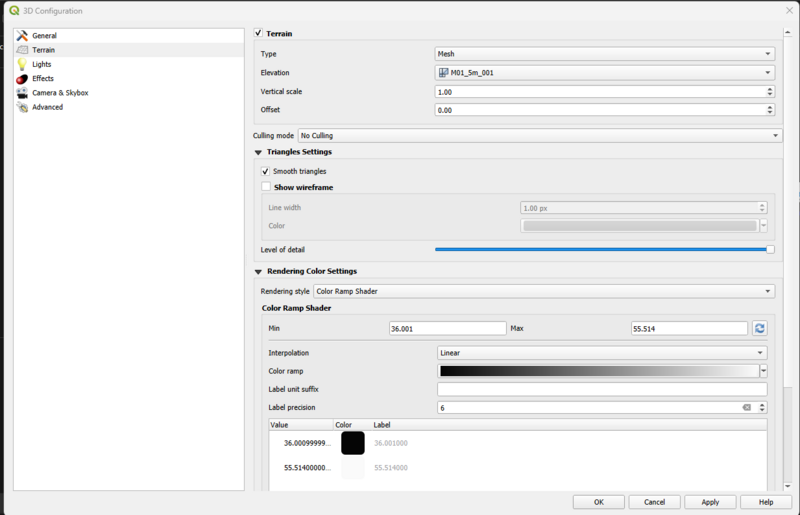Click the Min value input field

click(447, 328)
